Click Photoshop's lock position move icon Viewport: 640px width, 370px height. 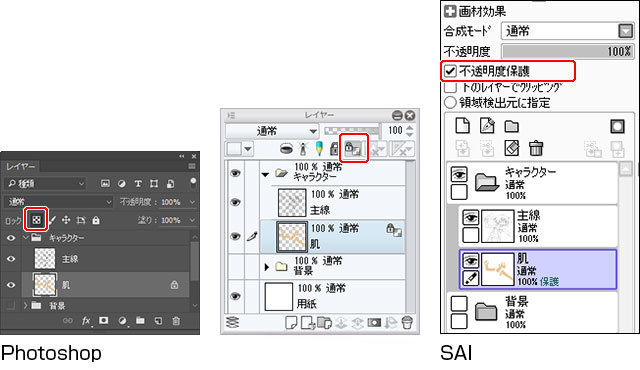pos(66,220)
